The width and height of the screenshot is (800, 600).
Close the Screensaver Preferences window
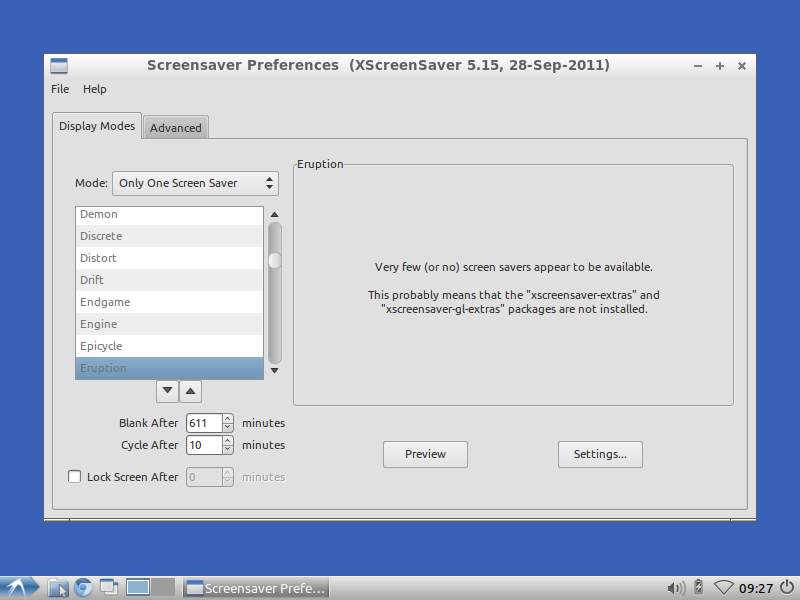tap(742, 66)
